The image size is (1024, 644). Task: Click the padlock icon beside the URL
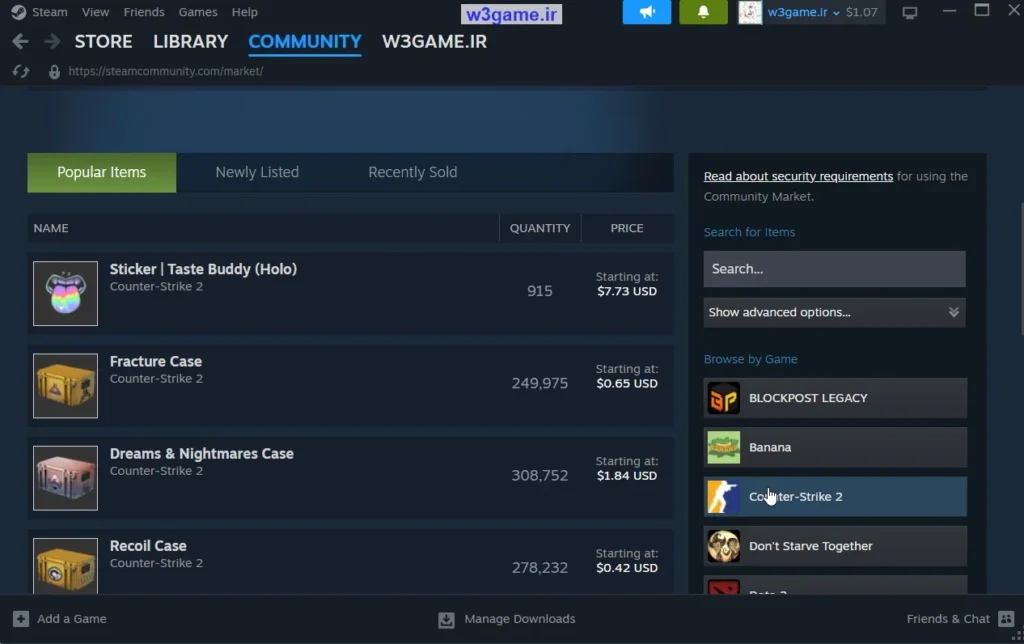(x=54, y=72)
